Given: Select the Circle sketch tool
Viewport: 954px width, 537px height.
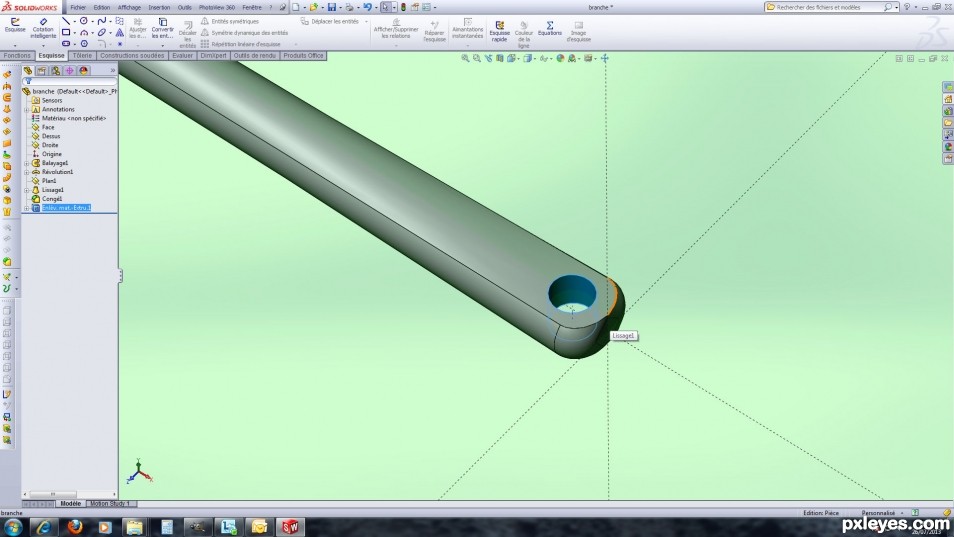Looking at the screenshot, I should 84,21.
